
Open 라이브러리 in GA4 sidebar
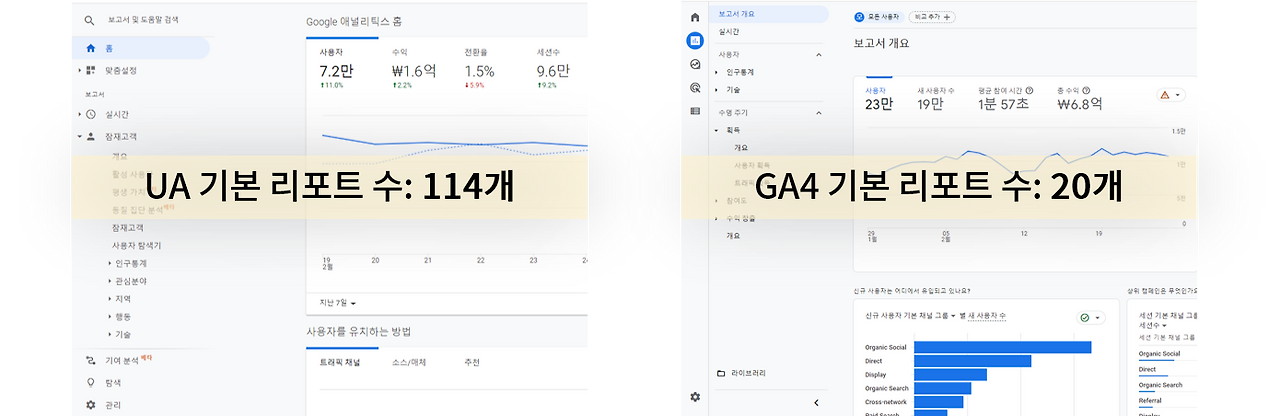coord(748,373)
